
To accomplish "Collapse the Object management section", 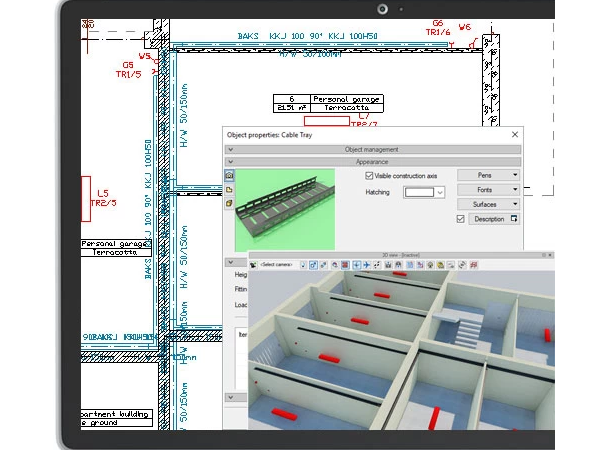I will click(x=231, y=149).
